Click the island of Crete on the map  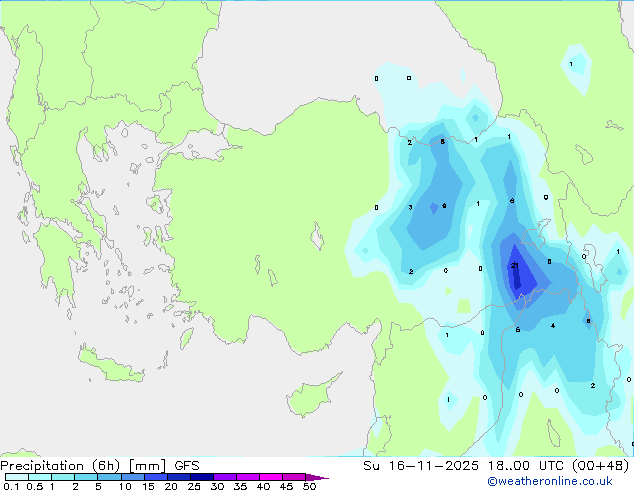[x=111, y=366]
